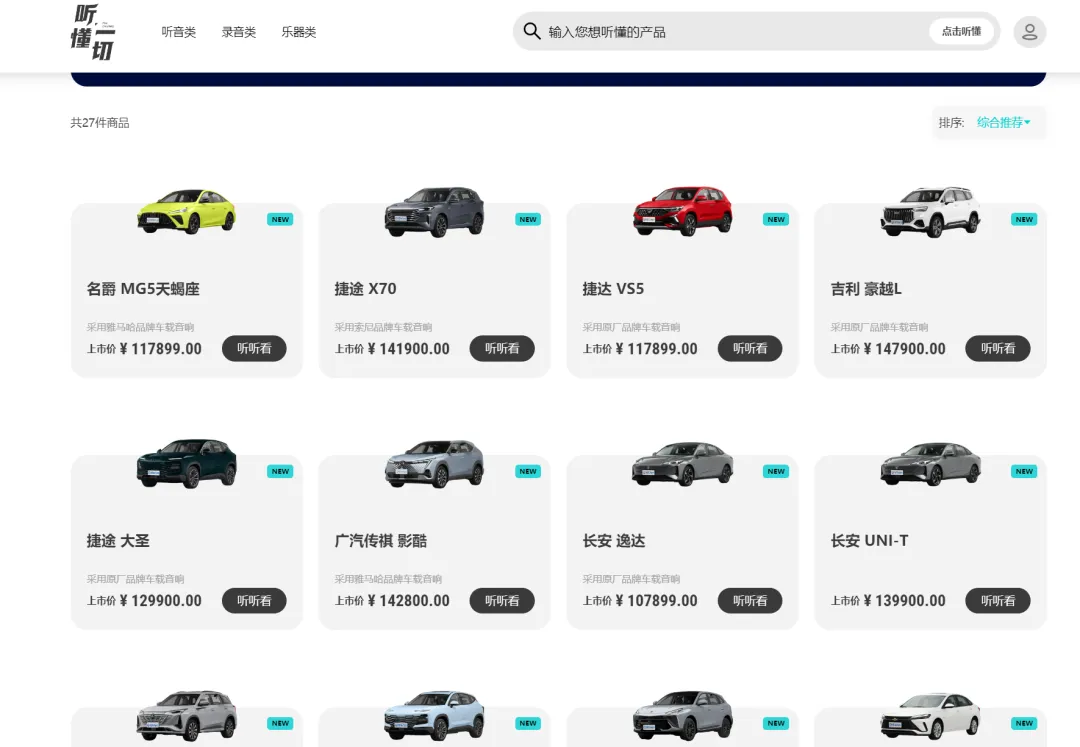Screen dimensions: 1080x747
Task: Click the 排序: label
Action: click(x=951, y=123)
